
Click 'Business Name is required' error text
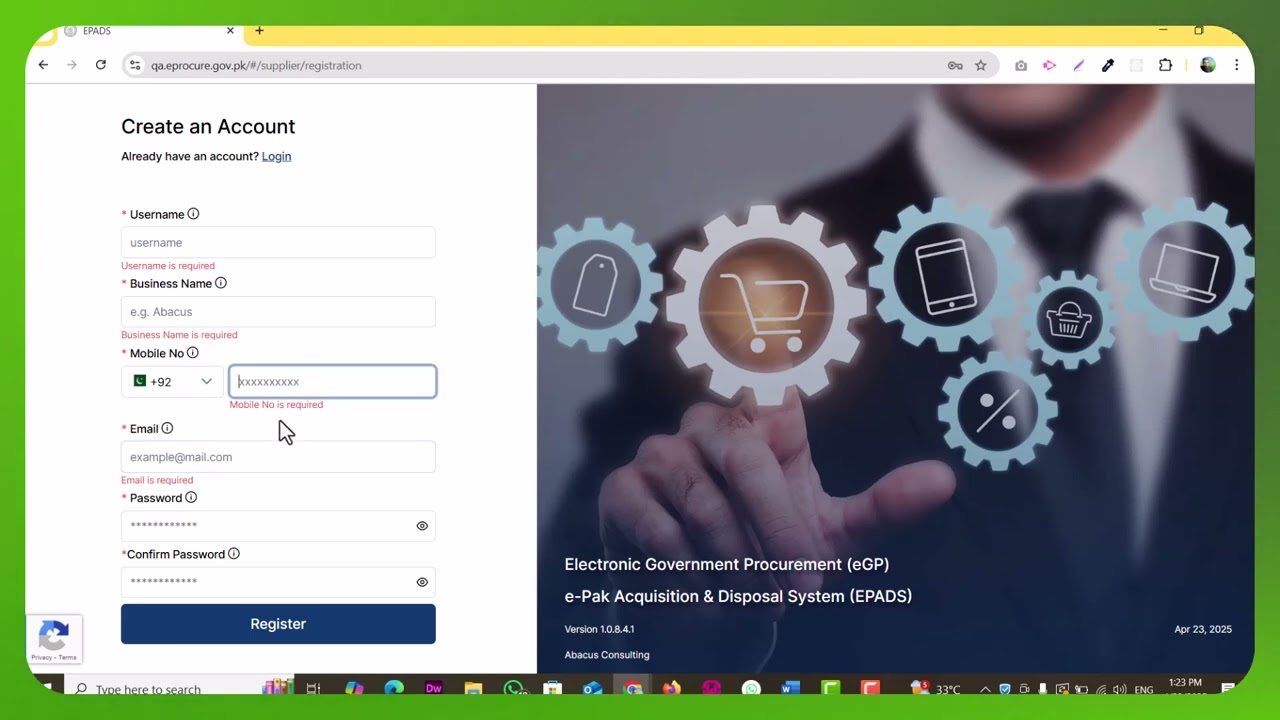tap(179, 335)
